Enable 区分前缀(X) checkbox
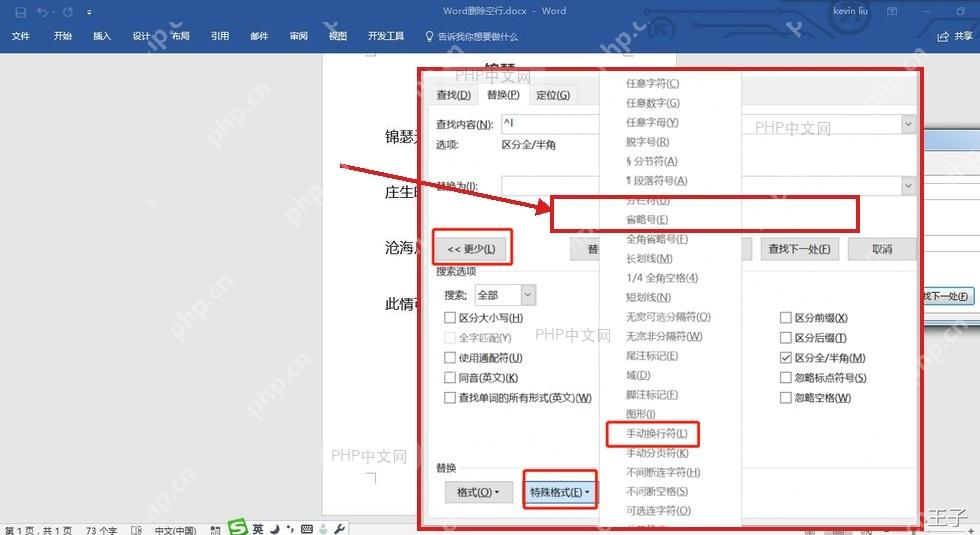Screen dimensions: 980x535 (x=786, y=318)
